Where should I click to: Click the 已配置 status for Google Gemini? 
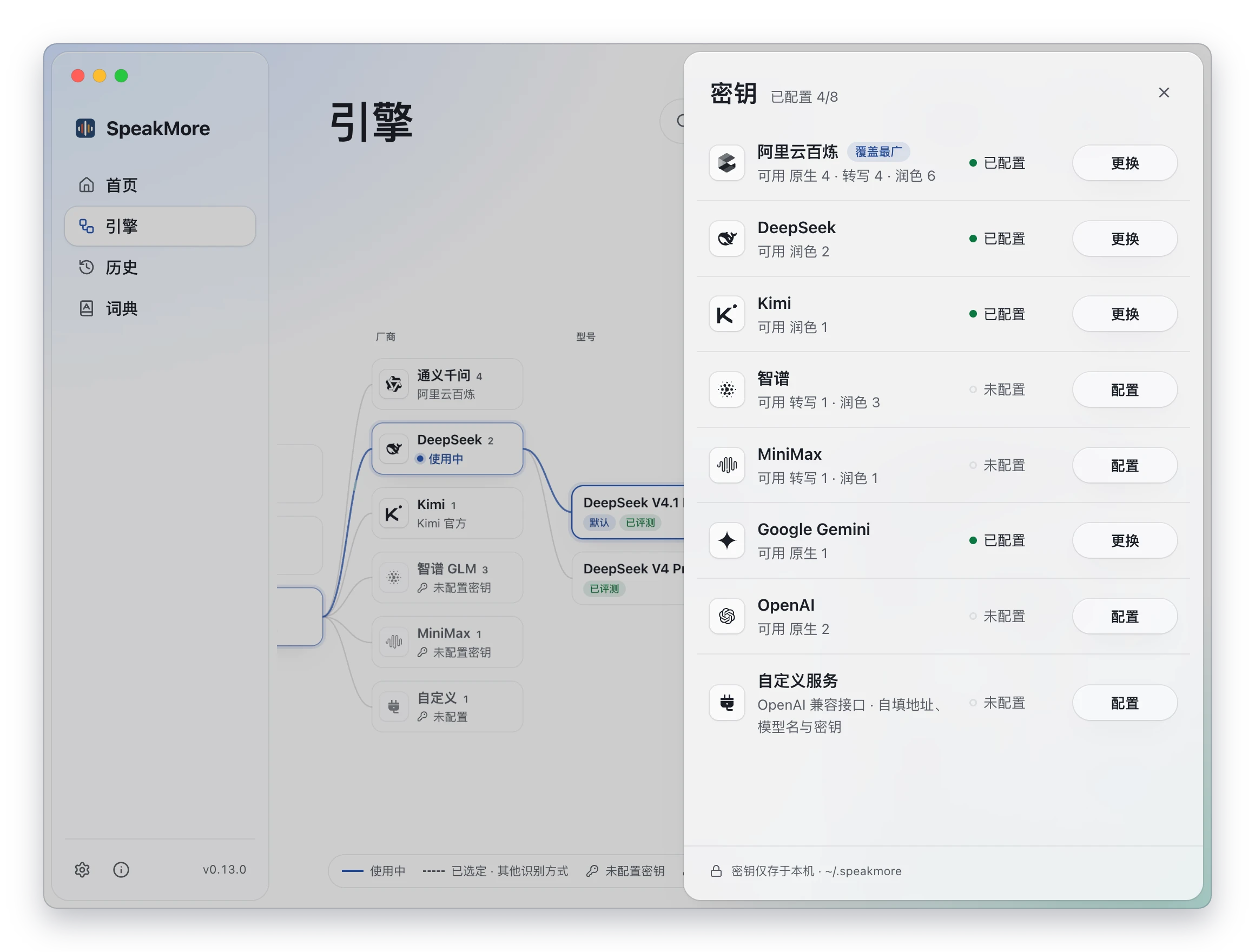(x=997, y=540)
